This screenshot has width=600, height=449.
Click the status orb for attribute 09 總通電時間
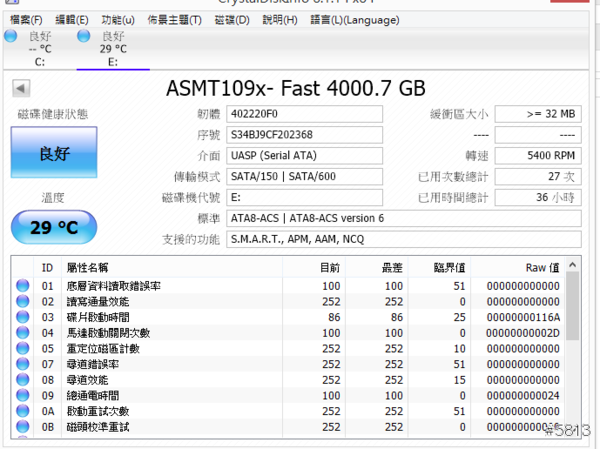click(22, 395)
